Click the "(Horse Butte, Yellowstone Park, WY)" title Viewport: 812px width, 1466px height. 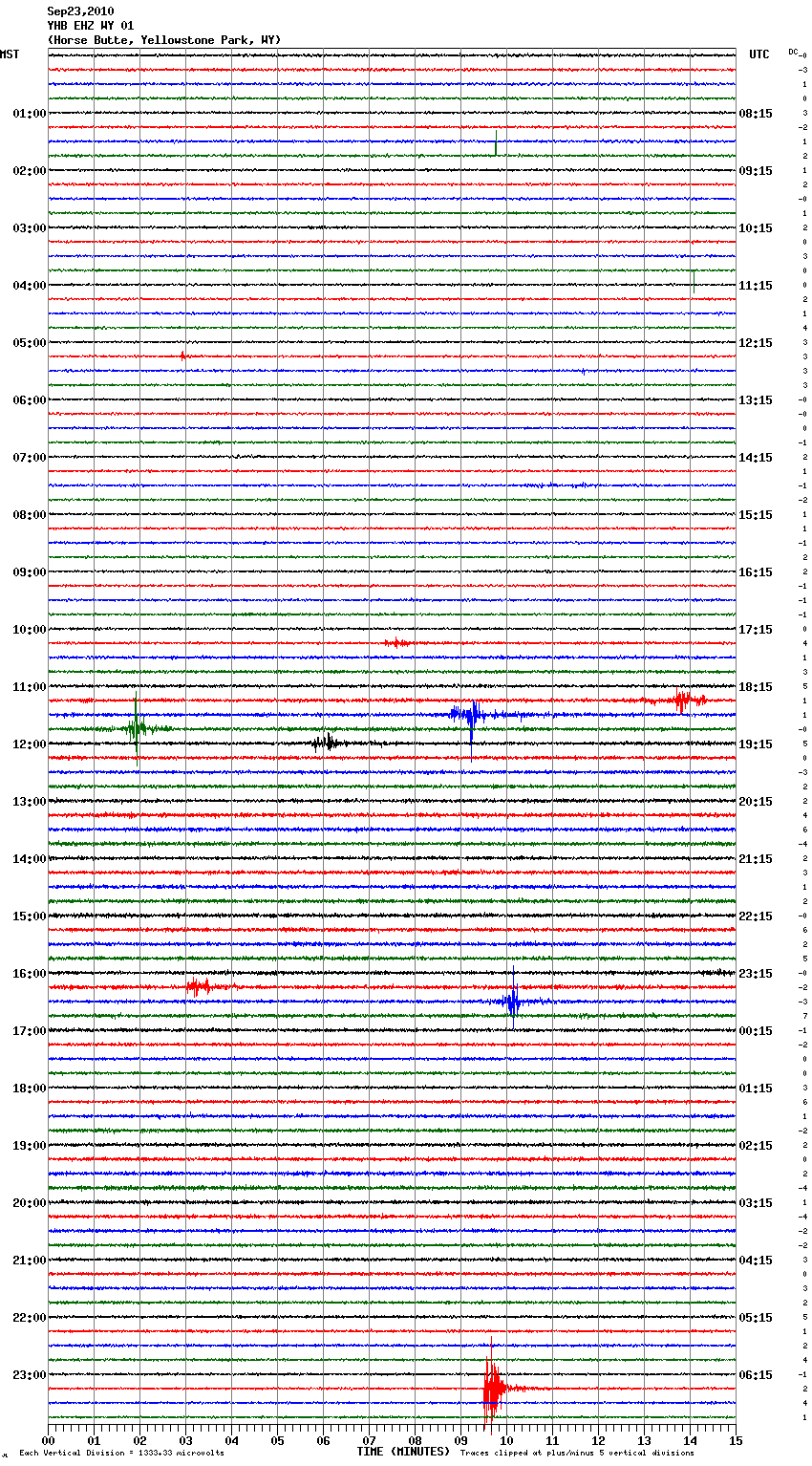(164, 40)
